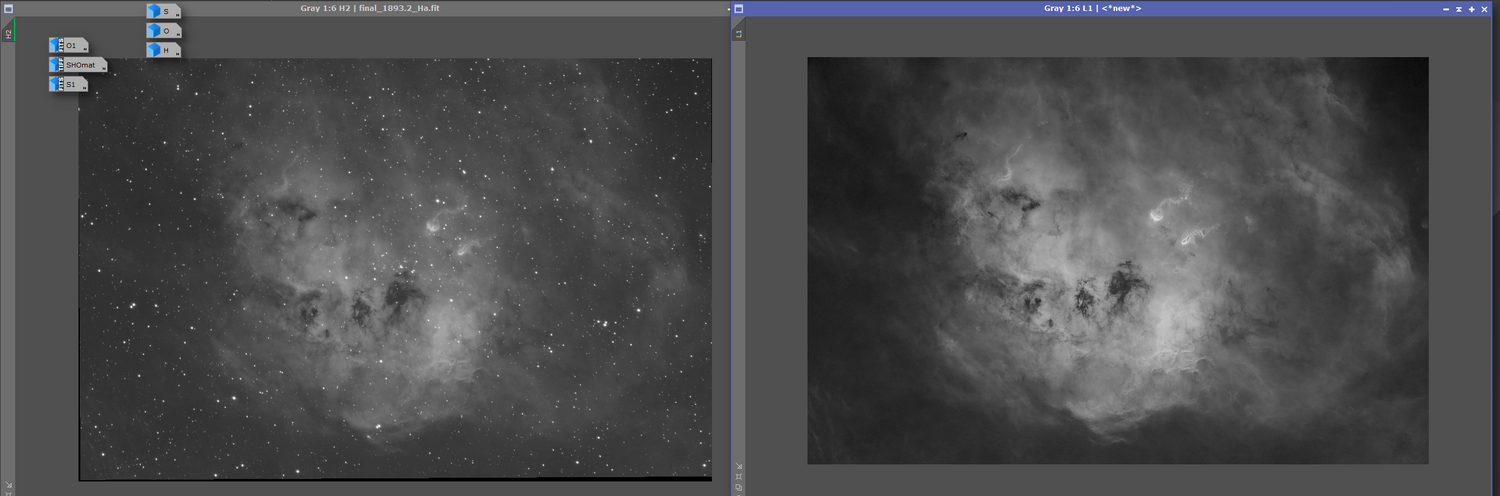Click the bottom-left corner icon of H2 window
This screenshot has height=496, width=1500.
point(8,487)
